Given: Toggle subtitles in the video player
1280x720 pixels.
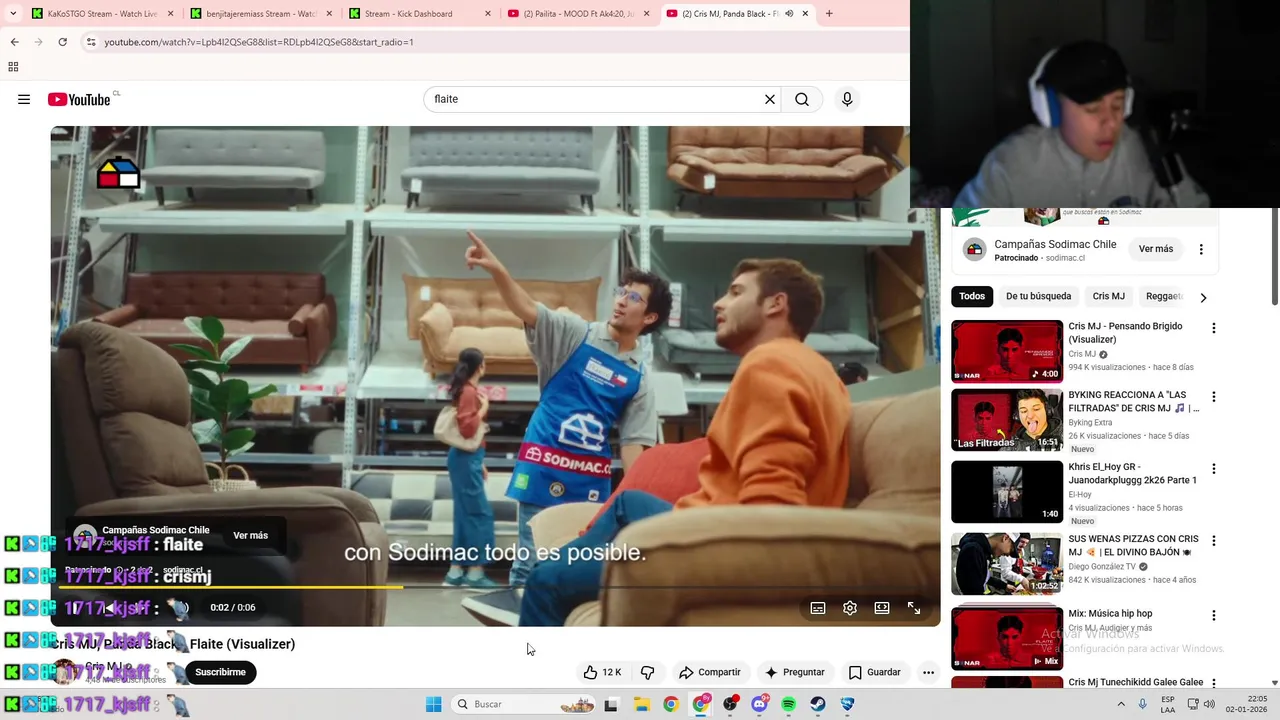Looking at the screenshot, I should tap(818, 607).
